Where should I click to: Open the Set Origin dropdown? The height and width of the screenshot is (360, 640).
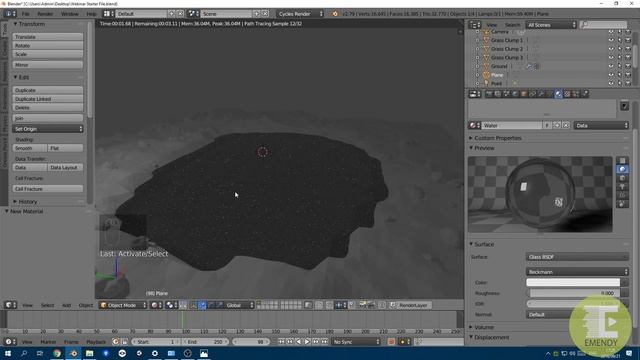[48, 129]
